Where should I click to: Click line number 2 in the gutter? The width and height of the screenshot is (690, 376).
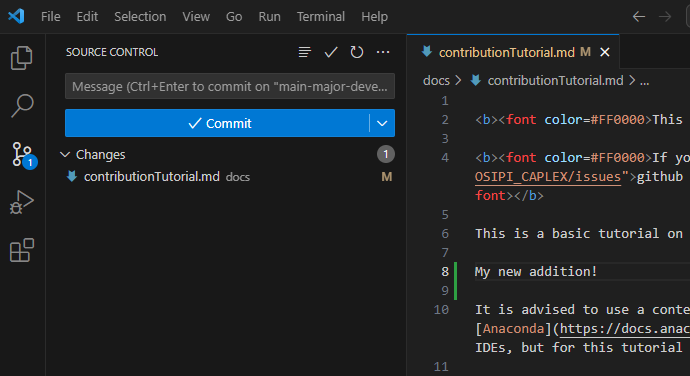tap(445, 120)
